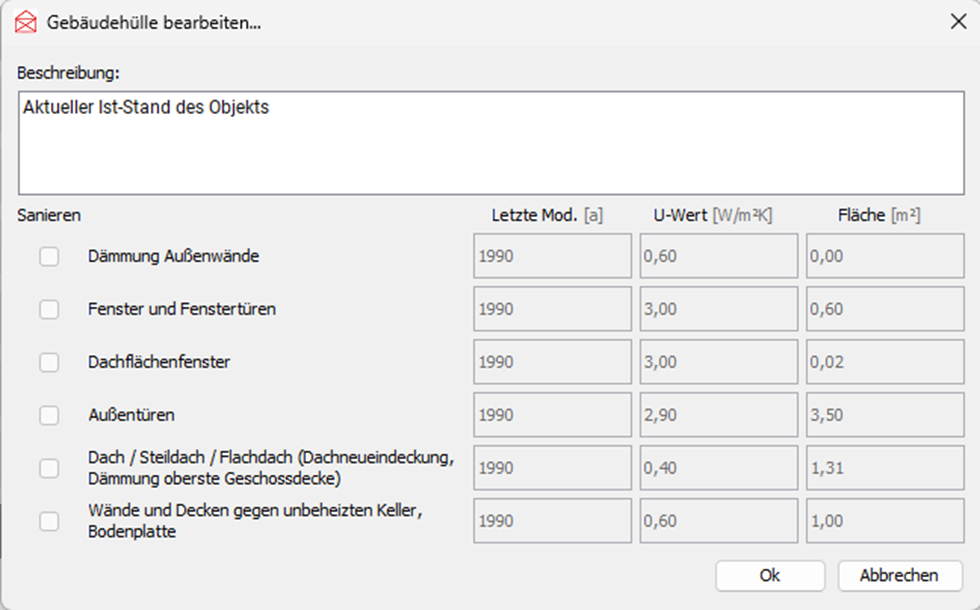
Task: Click into the Beschreibung text area
Action: 489,143
